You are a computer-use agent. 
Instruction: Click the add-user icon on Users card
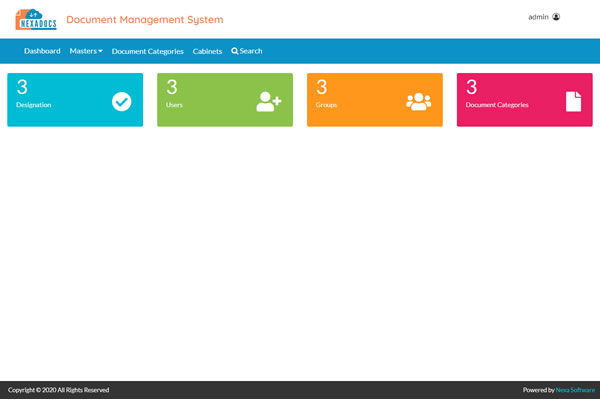269,101
